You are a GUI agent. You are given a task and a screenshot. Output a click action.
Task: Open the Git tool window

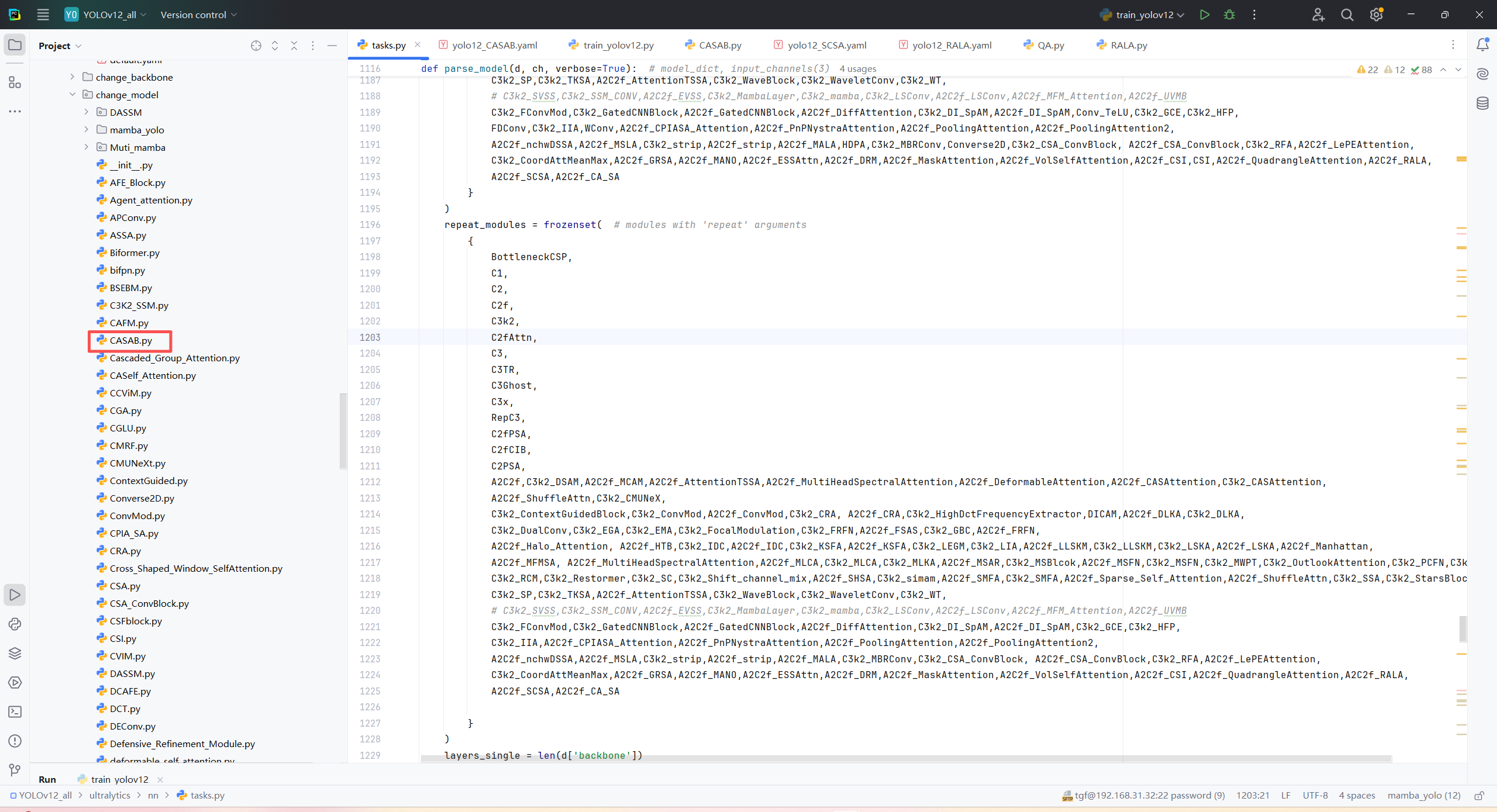click(15, 770)
